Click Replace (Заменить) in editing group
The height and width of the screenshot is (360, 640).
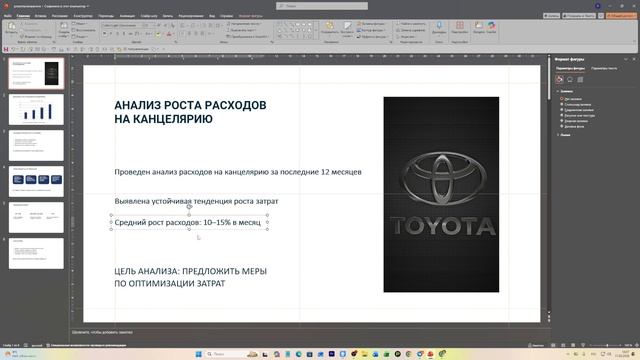tap(410, 30)
